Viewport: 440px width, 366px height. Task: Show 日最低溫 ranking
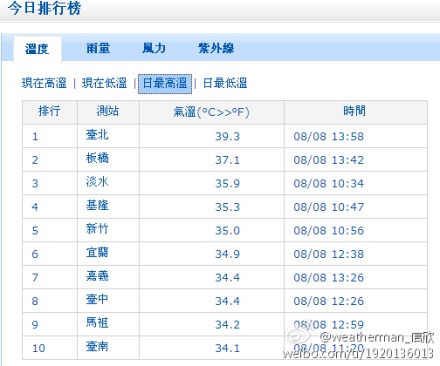[225, 83]
